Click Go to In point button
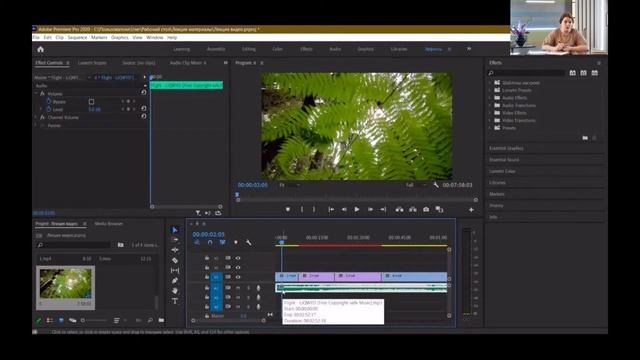The width and height of the screenshot is (640, 360). (331, 209)
